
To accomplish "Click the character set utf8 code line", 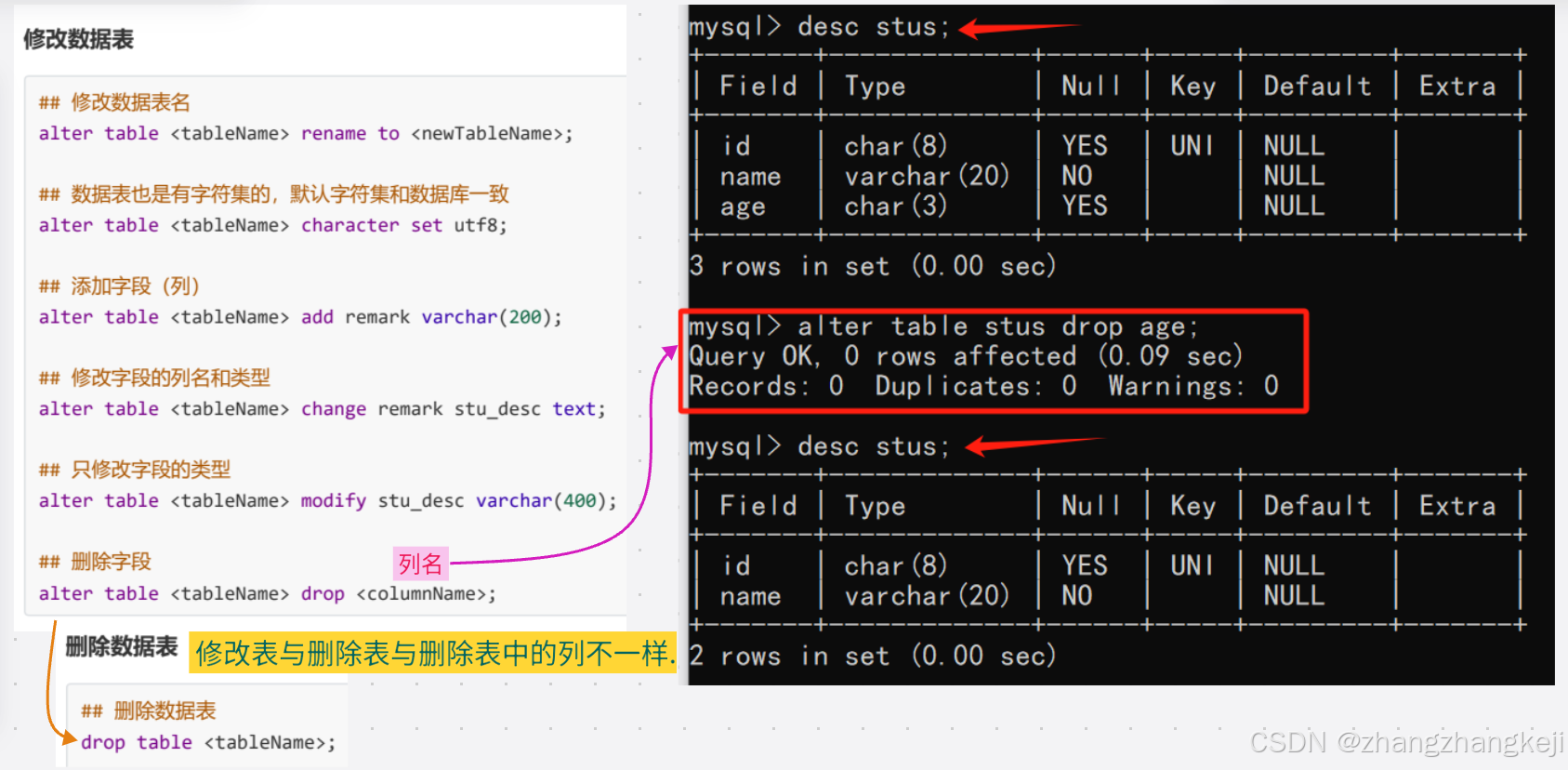I will (x=272, y=225).
